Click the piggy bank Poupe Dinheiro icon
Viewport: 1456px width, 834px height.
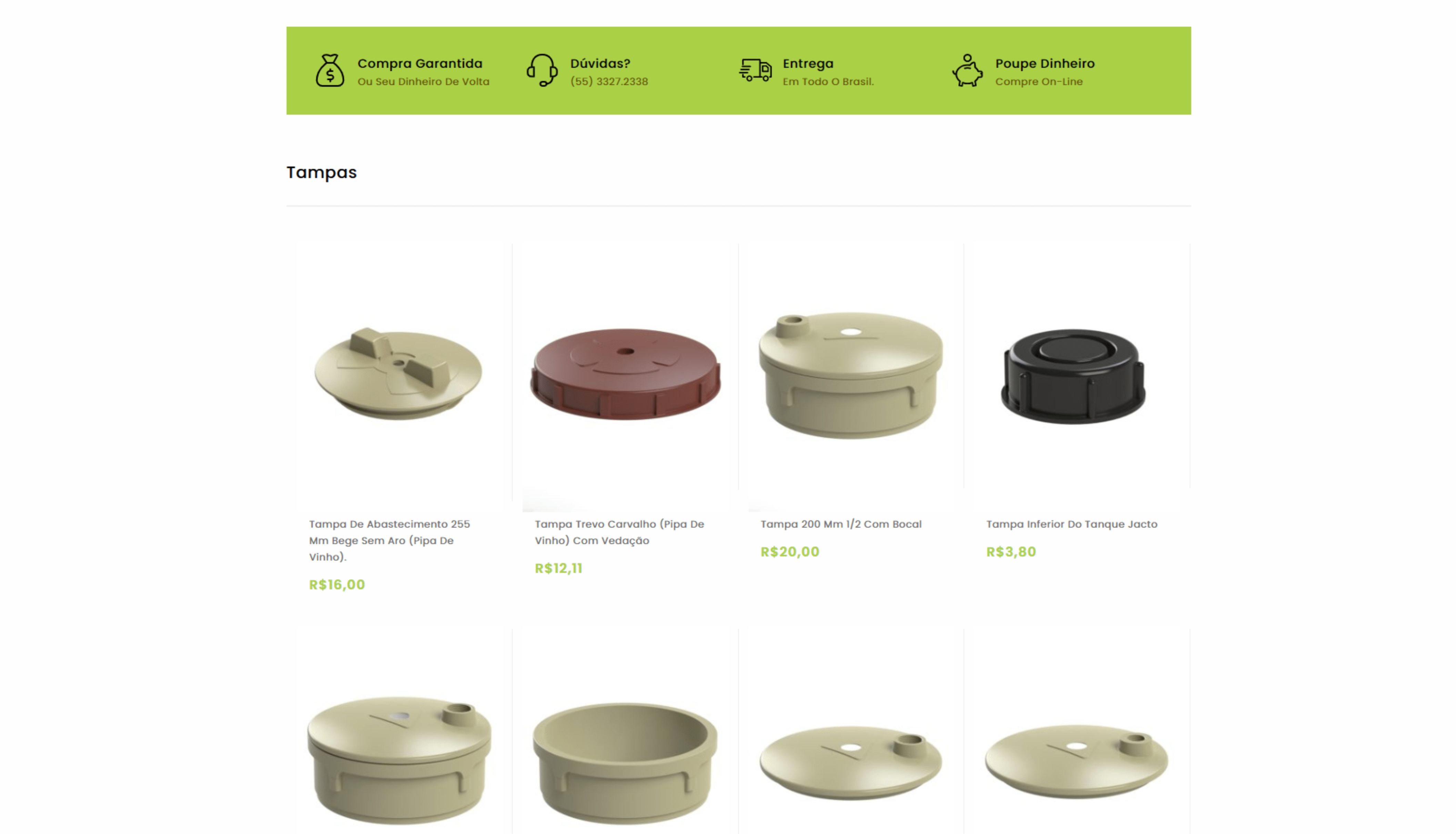coord(968,70)
